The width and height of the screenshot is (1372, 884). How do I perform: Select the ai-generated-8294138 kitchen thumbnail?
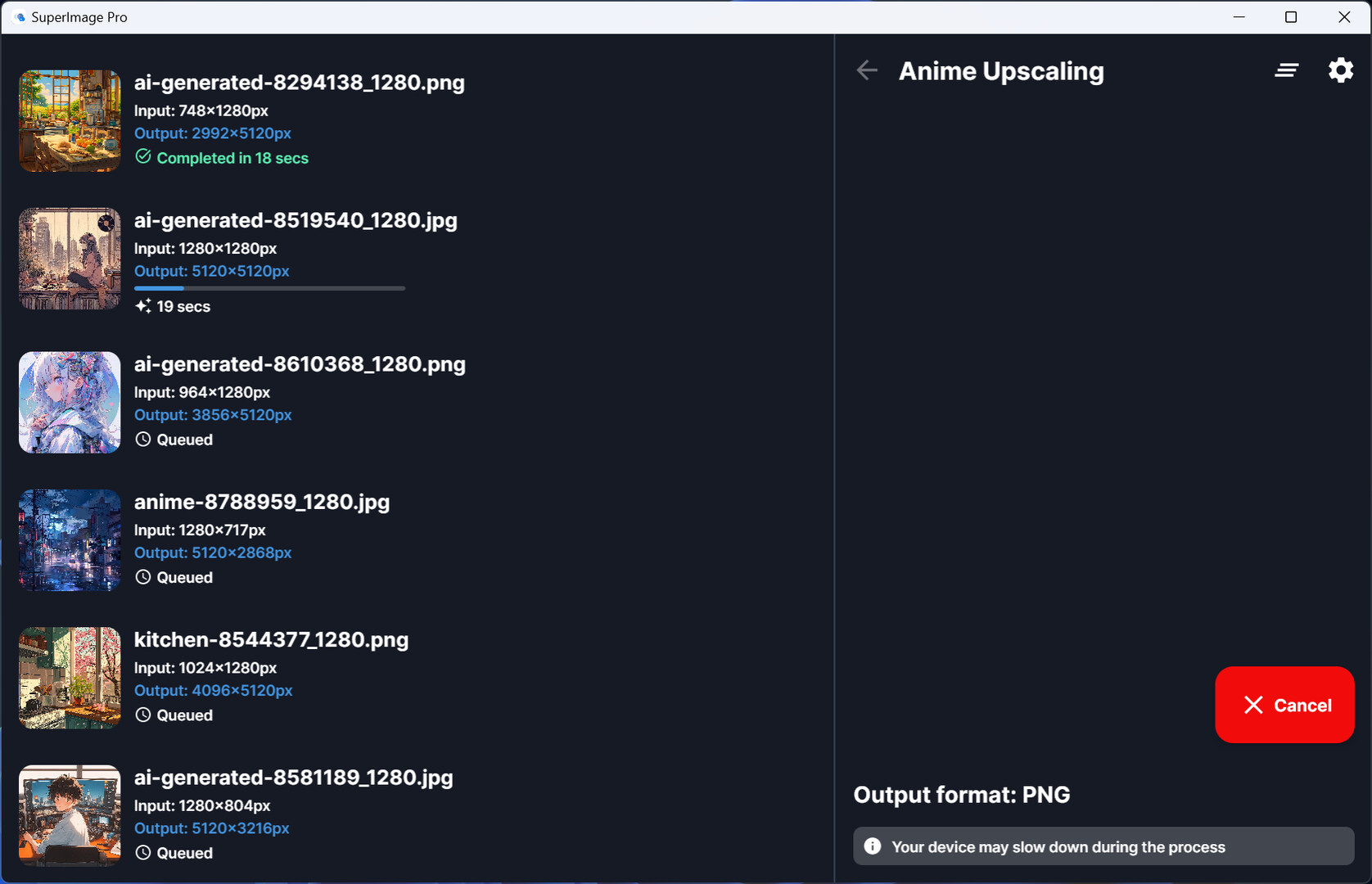(x=70, y=121)
